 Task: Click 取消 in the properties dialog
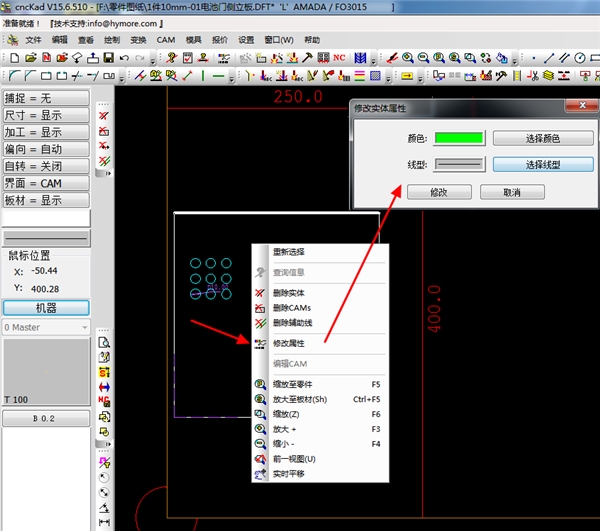[512, 192]
